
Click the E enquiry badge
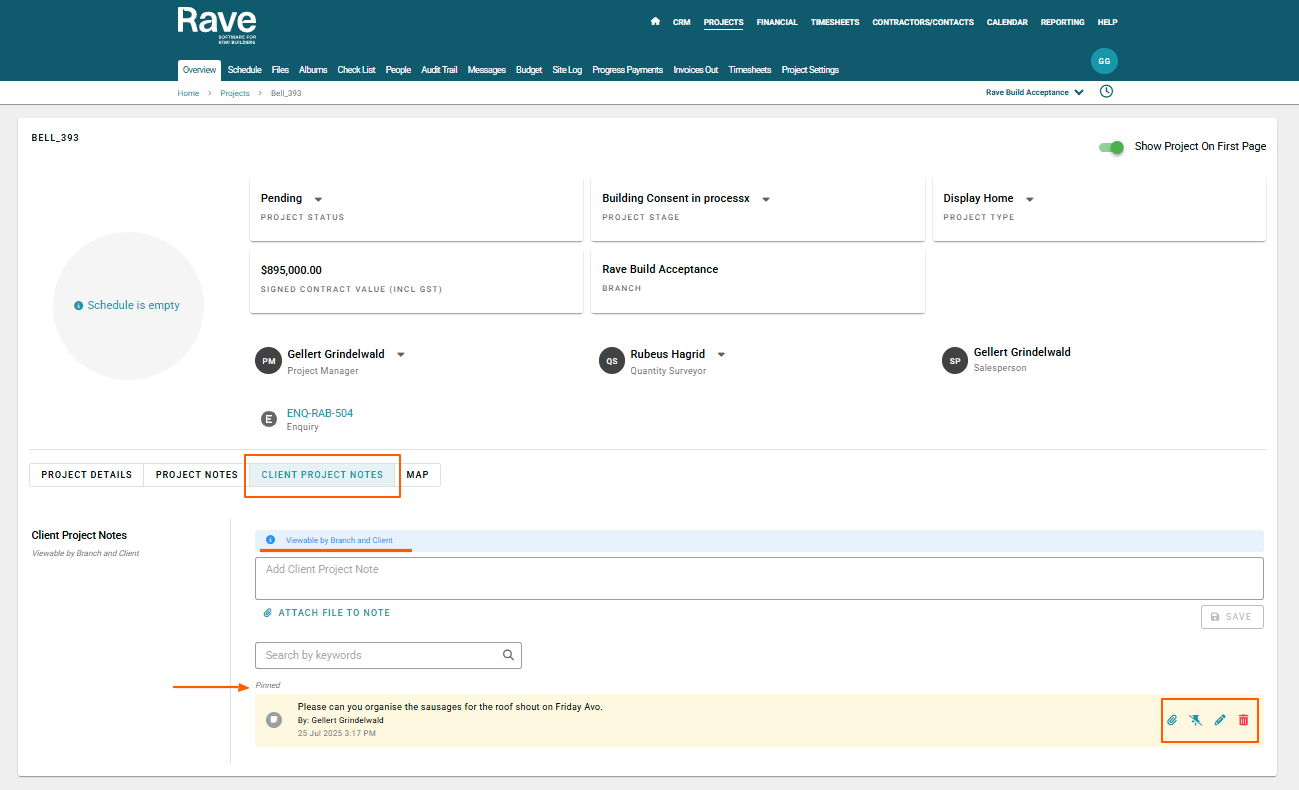pyautogui.click(x=268, y=419)
